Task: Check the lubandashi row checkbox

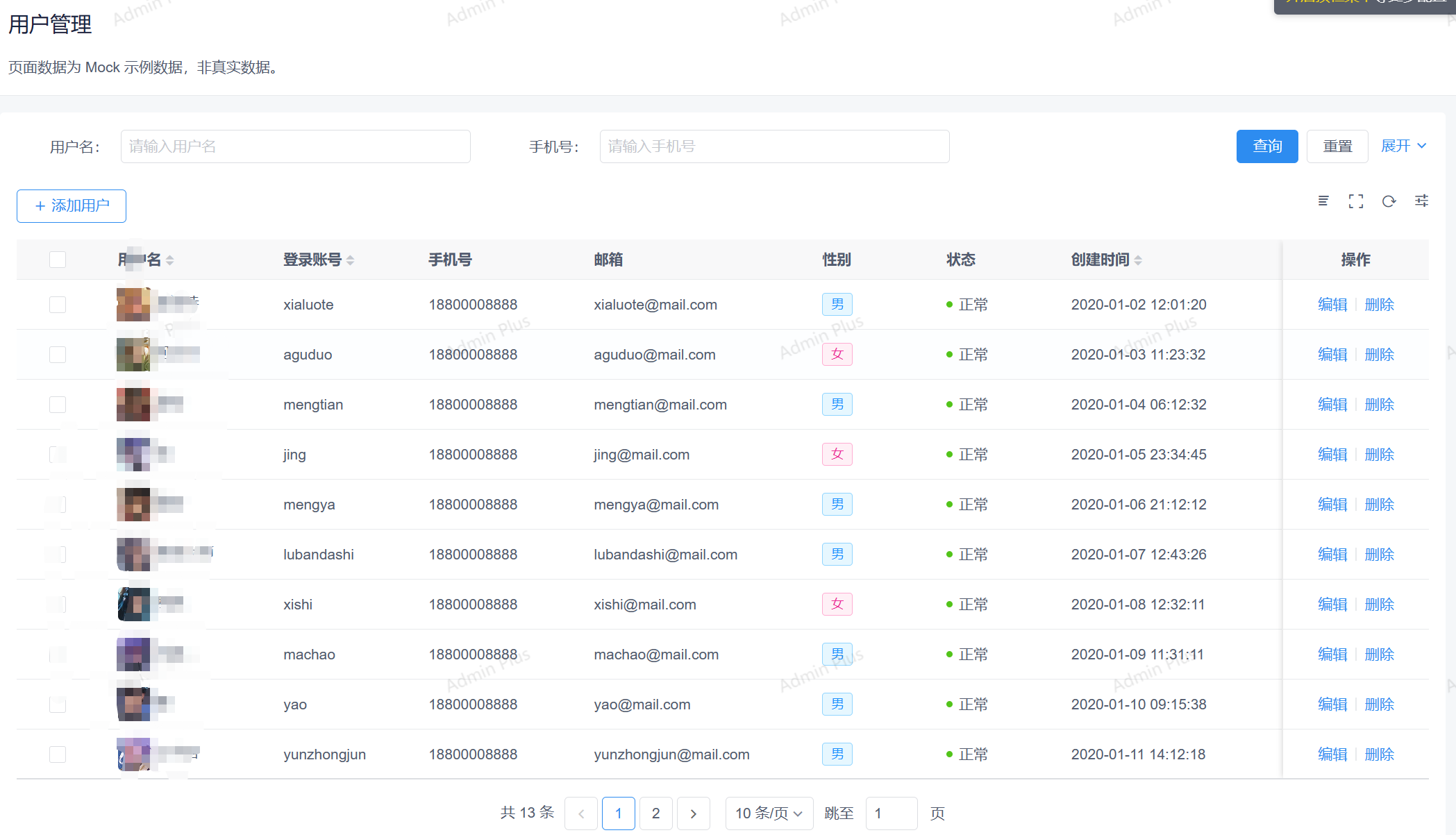Action: click(58, 555)
